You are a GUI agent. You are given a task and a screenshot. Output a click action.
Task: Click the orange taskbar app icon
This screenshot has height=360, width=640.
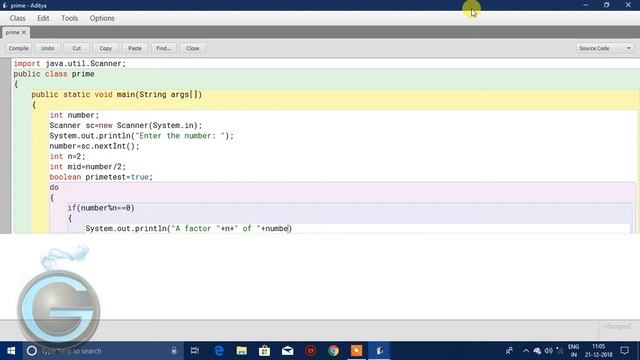(x=356, y=351)
